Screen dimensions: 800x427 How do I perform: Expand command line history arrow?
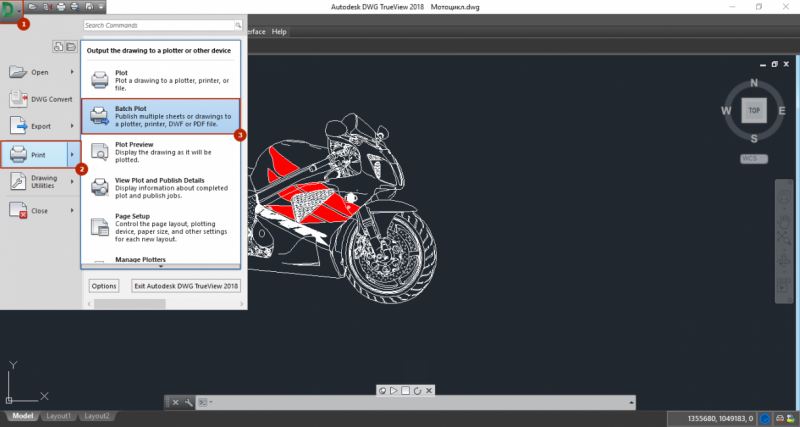[632, 403]
